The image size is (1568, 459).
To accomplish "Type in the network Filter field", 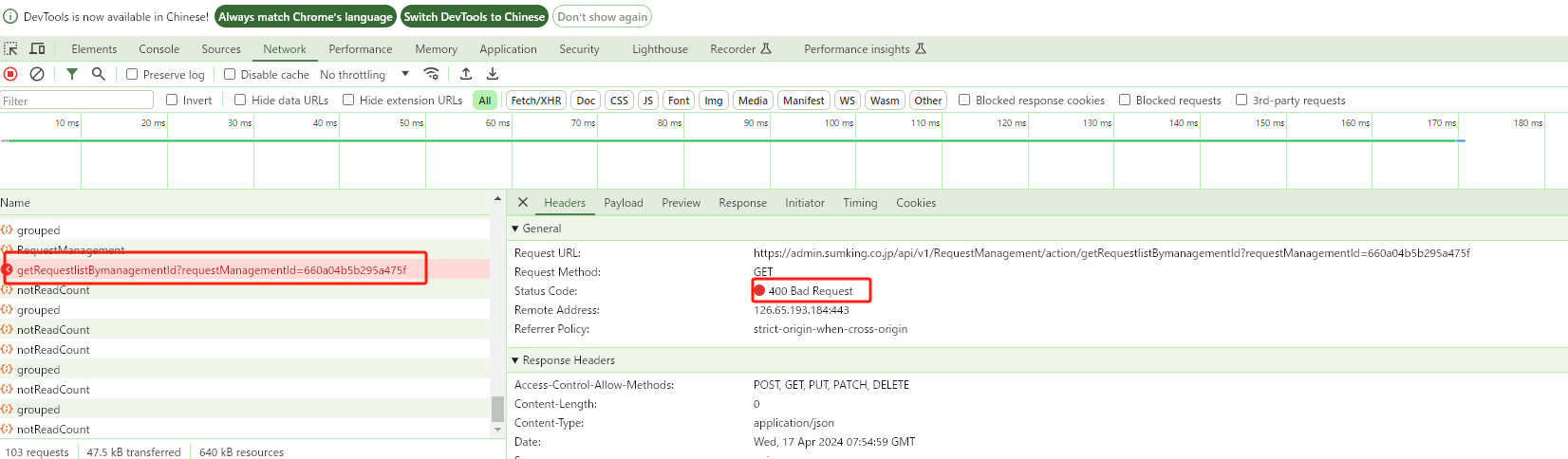I will click(76, 101).
